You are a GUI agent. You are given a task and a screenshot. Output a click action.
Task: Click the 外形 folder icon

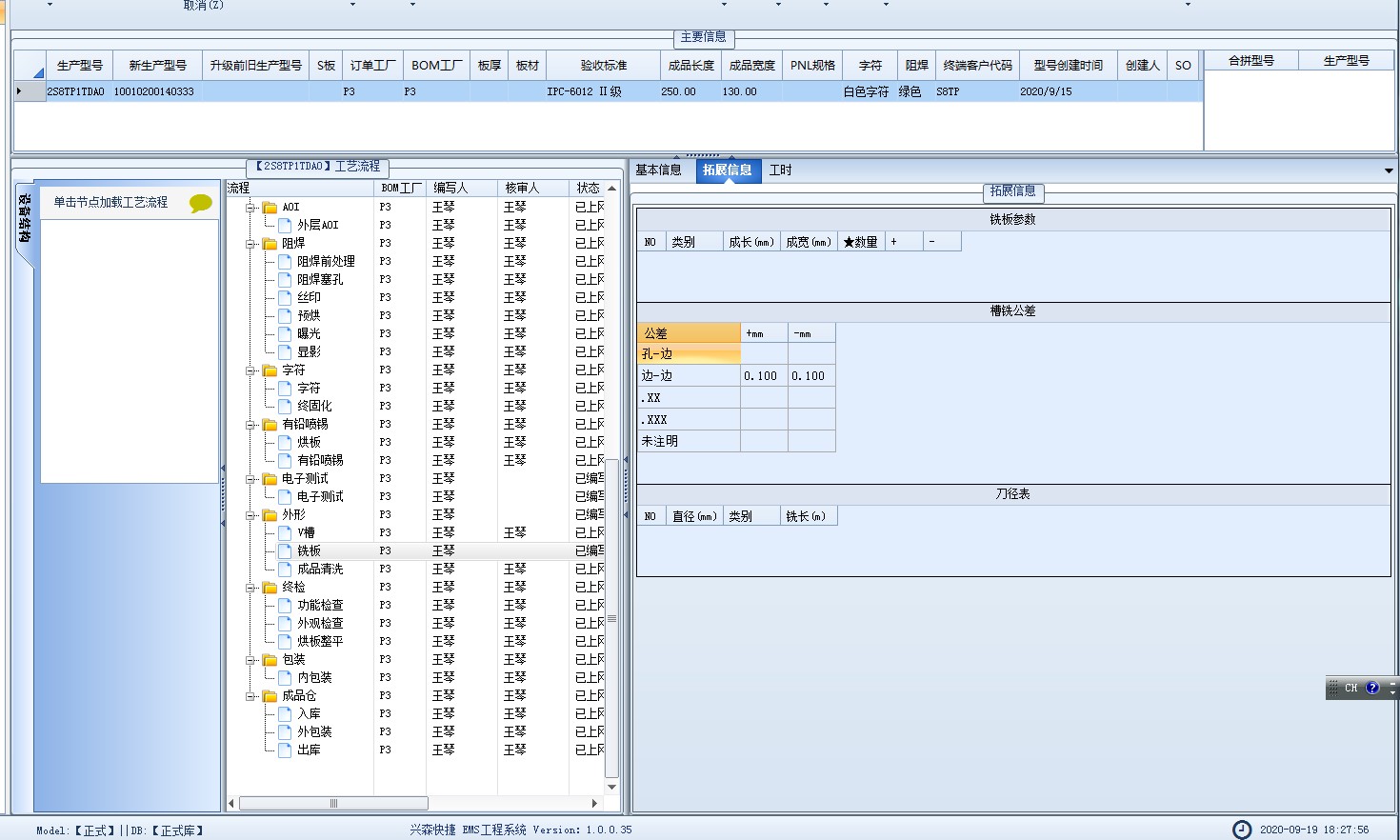coord(270,514)
